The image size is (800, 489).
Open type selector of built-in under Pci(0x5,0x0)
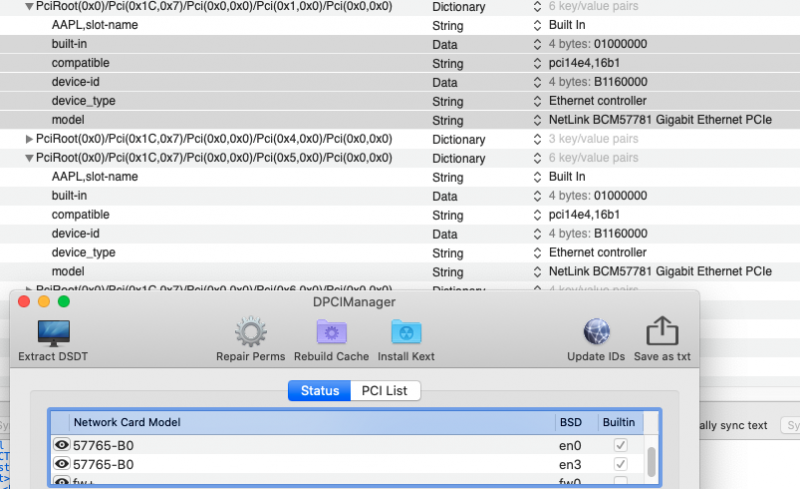(x=537, y=196)
